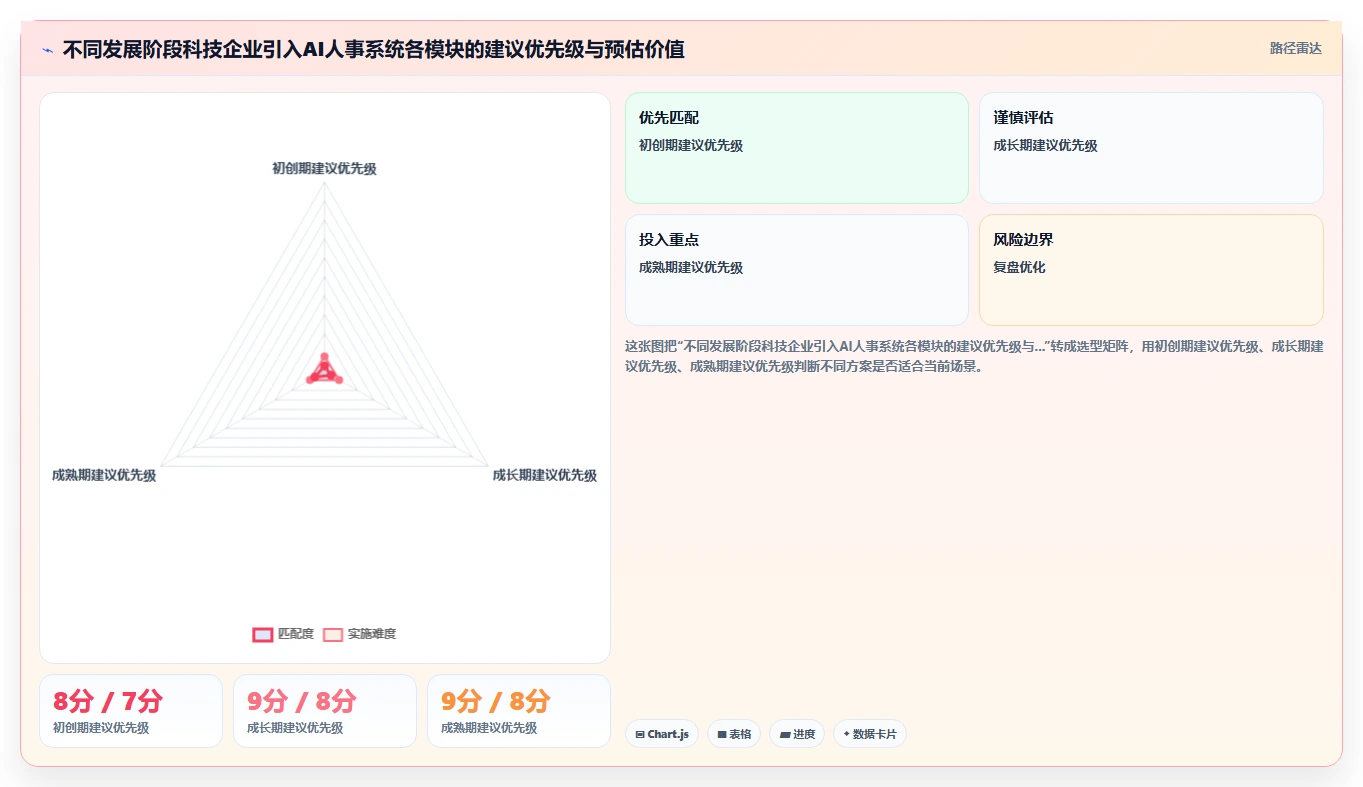Click the 匹配度 legend label
Viewport: 1363px width, 787px height.
click(296, 634)
